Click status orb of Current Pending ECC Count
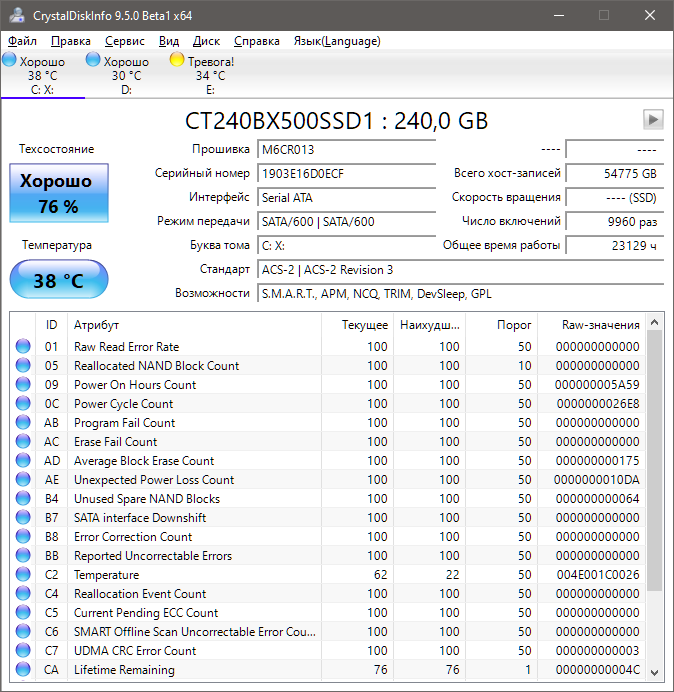The image size is (674, 692). tap(23, 612)
